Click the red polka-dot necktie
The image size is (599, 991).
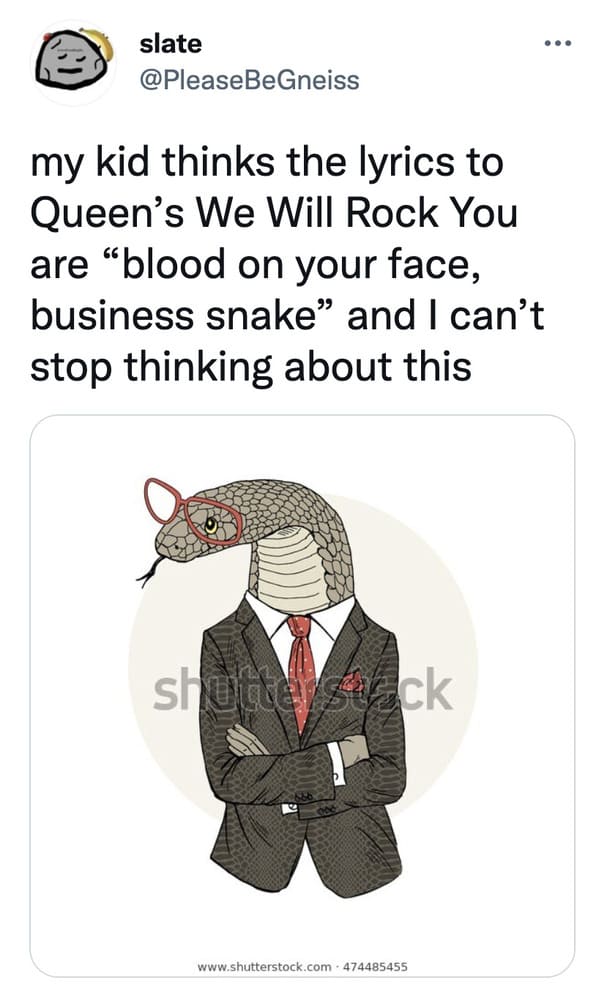coord(301,672)
